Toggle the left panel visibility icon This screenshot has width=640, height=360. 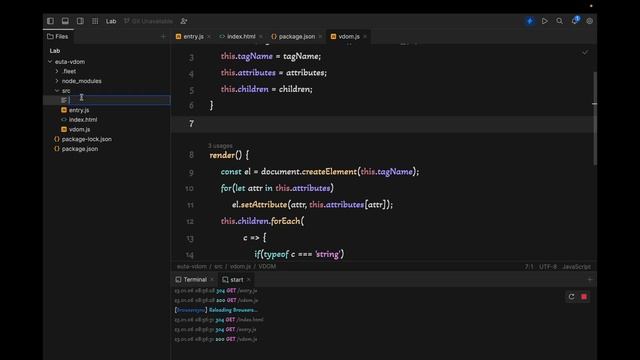click(x=50, y=21)
